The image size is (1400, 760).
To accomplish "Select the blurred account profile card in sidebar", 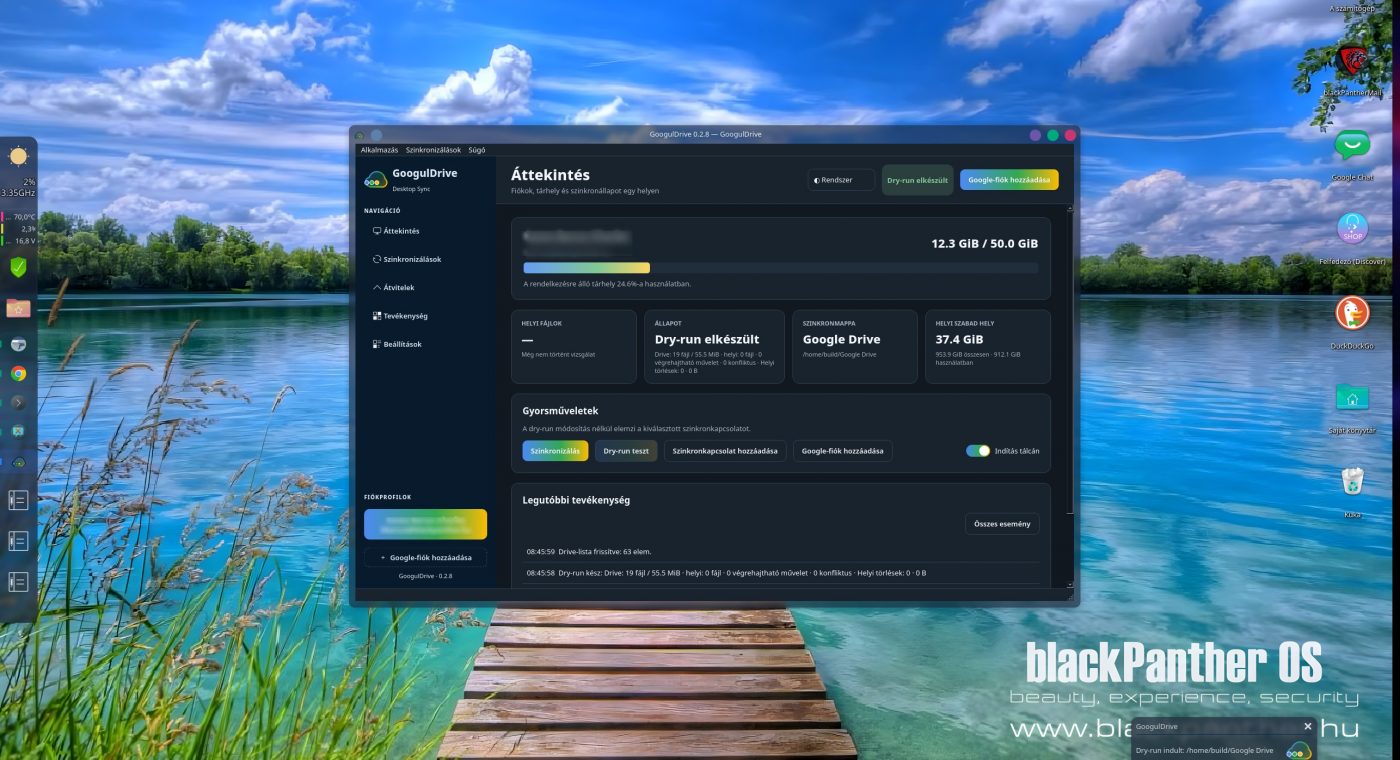I will [425, 524].
